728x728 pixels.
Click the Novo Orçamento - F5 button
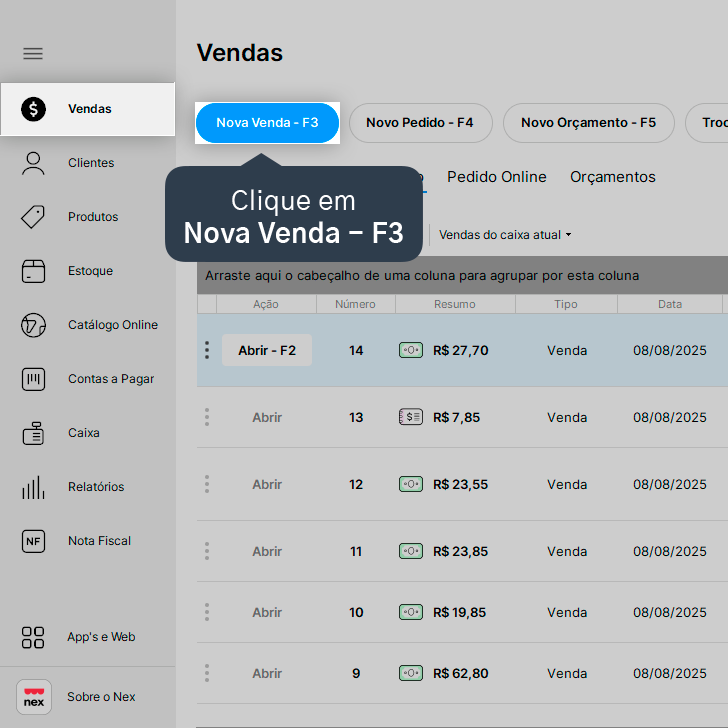(589, 123)
